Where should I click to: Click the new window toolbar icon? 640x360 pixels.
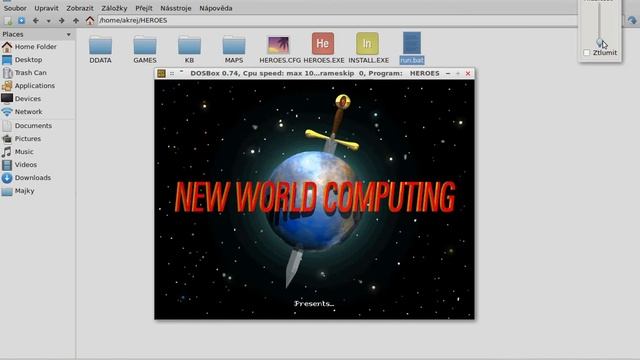8,20
